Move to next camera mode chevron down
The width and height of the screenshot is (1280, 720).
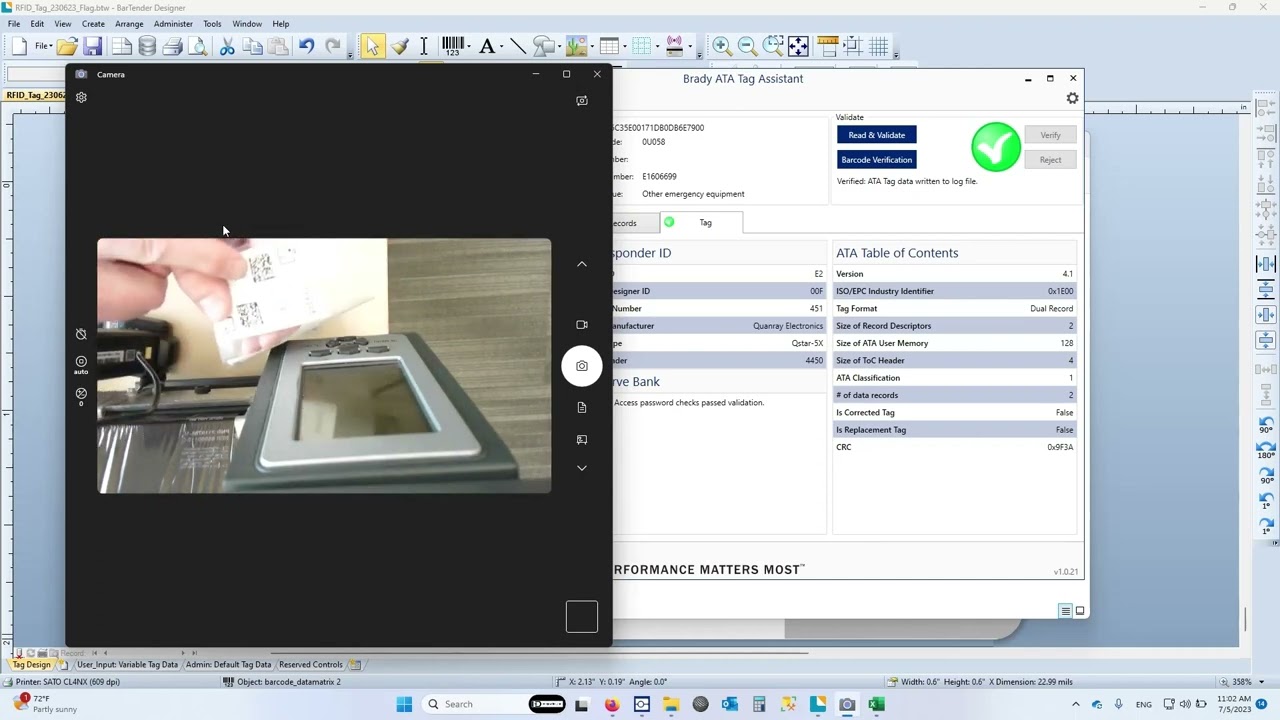click(x=582, y=468)
